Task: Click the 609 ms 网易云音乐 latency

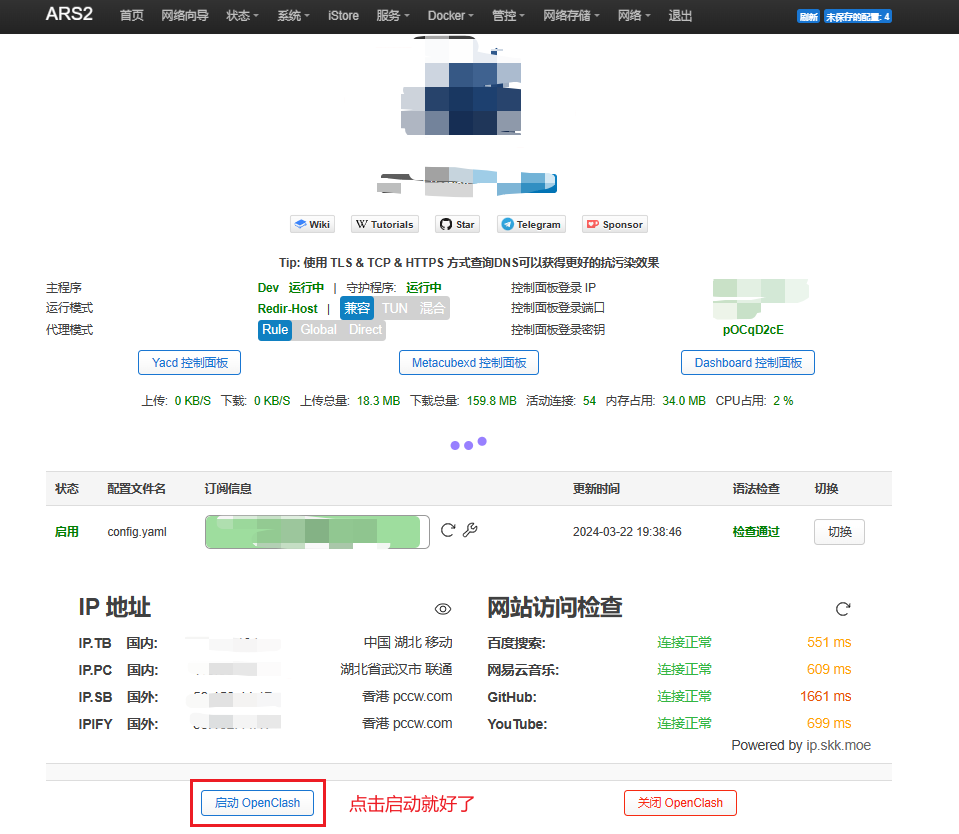Action: coord(829,670)
